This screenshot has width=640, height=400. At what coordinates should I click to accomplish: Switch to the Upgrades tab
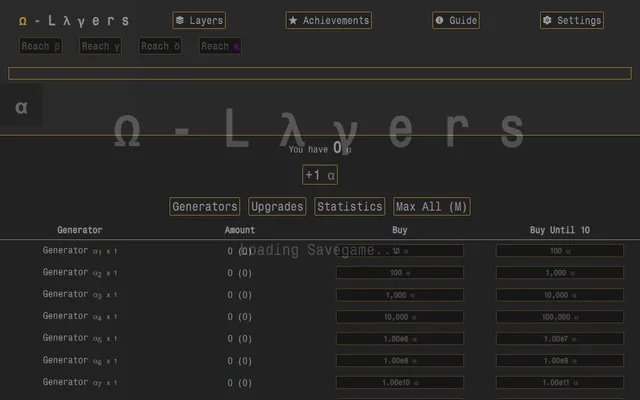(277, 207)
